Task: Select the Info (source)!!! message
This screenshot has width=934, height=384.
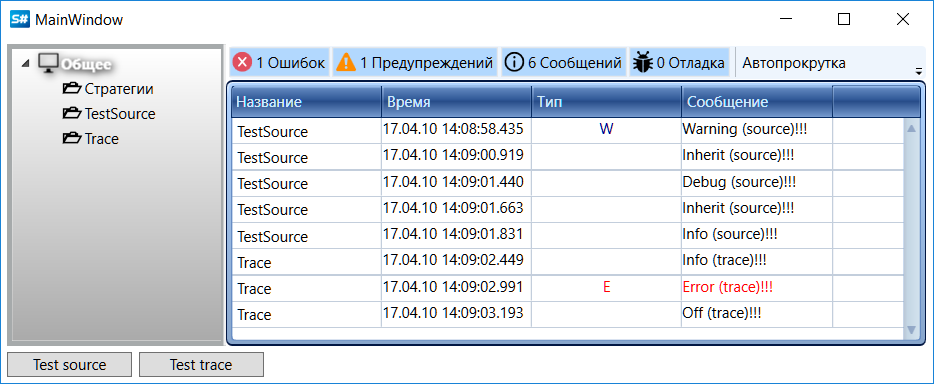Action: [x=730, y=233]
